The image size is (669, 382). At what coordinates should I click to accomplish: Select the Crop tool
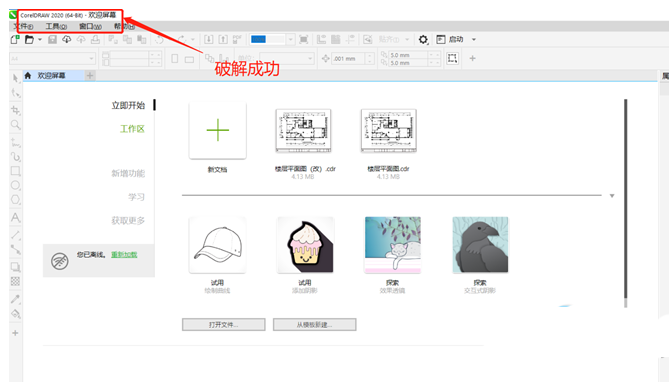click(16, 110)
